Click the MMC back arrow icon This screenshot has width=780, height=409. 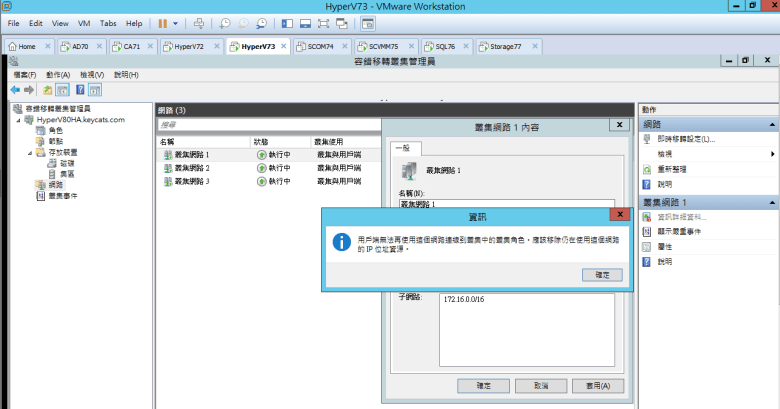point(15,90)
